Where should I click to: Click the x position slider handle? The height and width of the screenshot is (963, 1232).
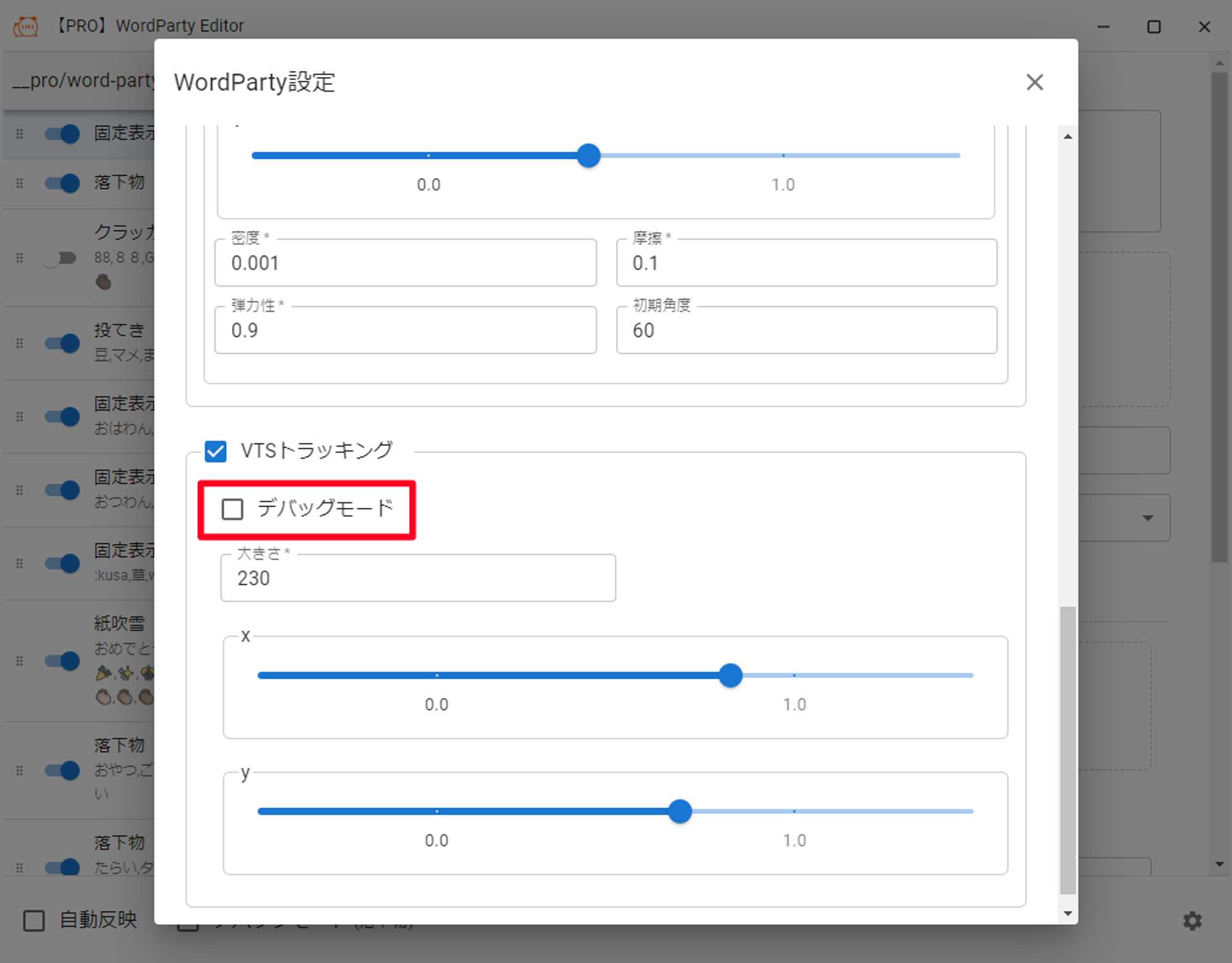coord(731,675)
